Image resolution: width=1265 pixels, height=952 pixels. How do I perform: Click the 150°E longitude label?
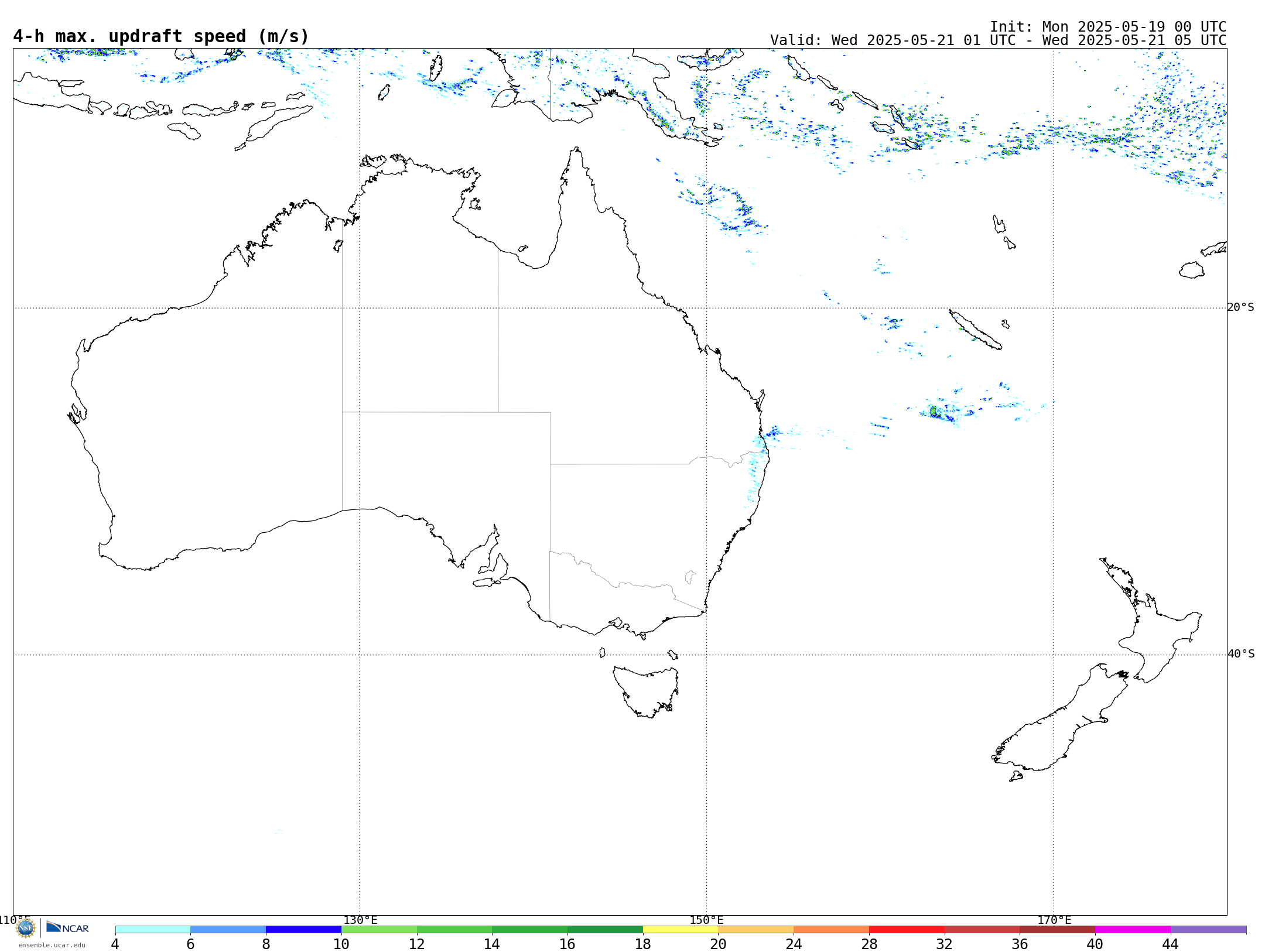[x=706, y=920]
